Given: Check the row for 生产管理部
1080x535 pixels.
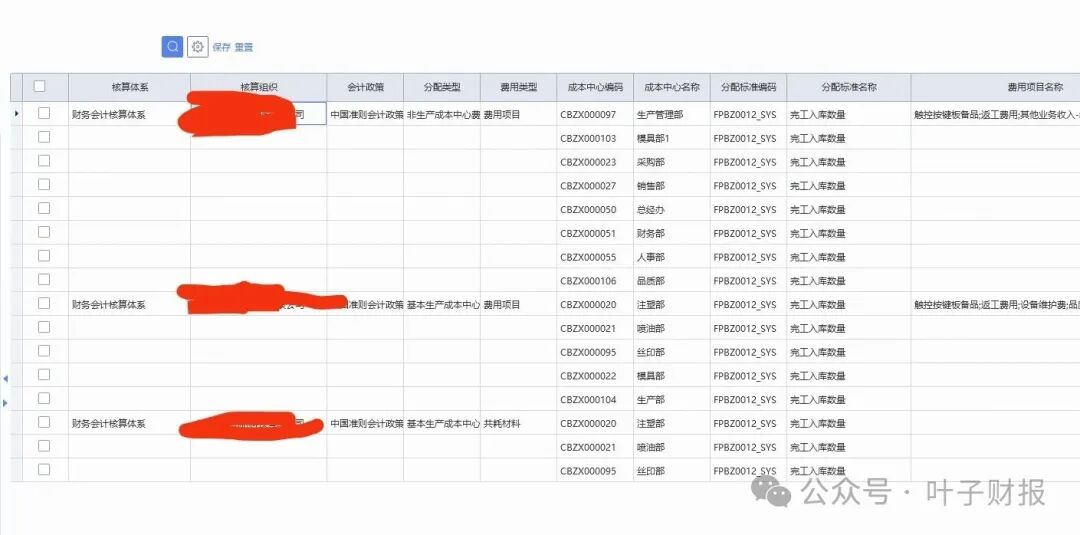Looking at the screenshot, I should coord(44,114).
